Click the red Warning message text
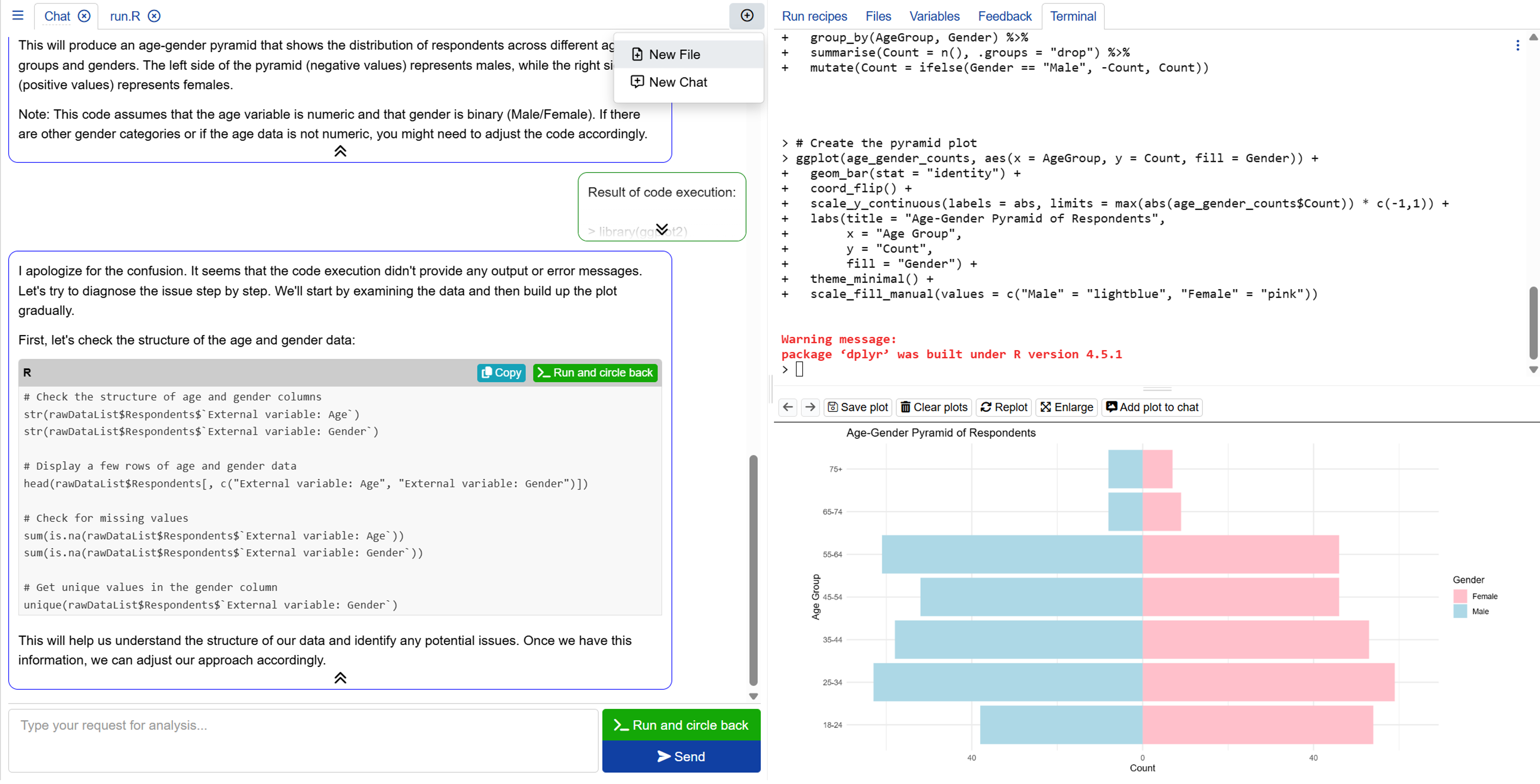The height and width of the screenshot is (784, 1540). [838, 339]
